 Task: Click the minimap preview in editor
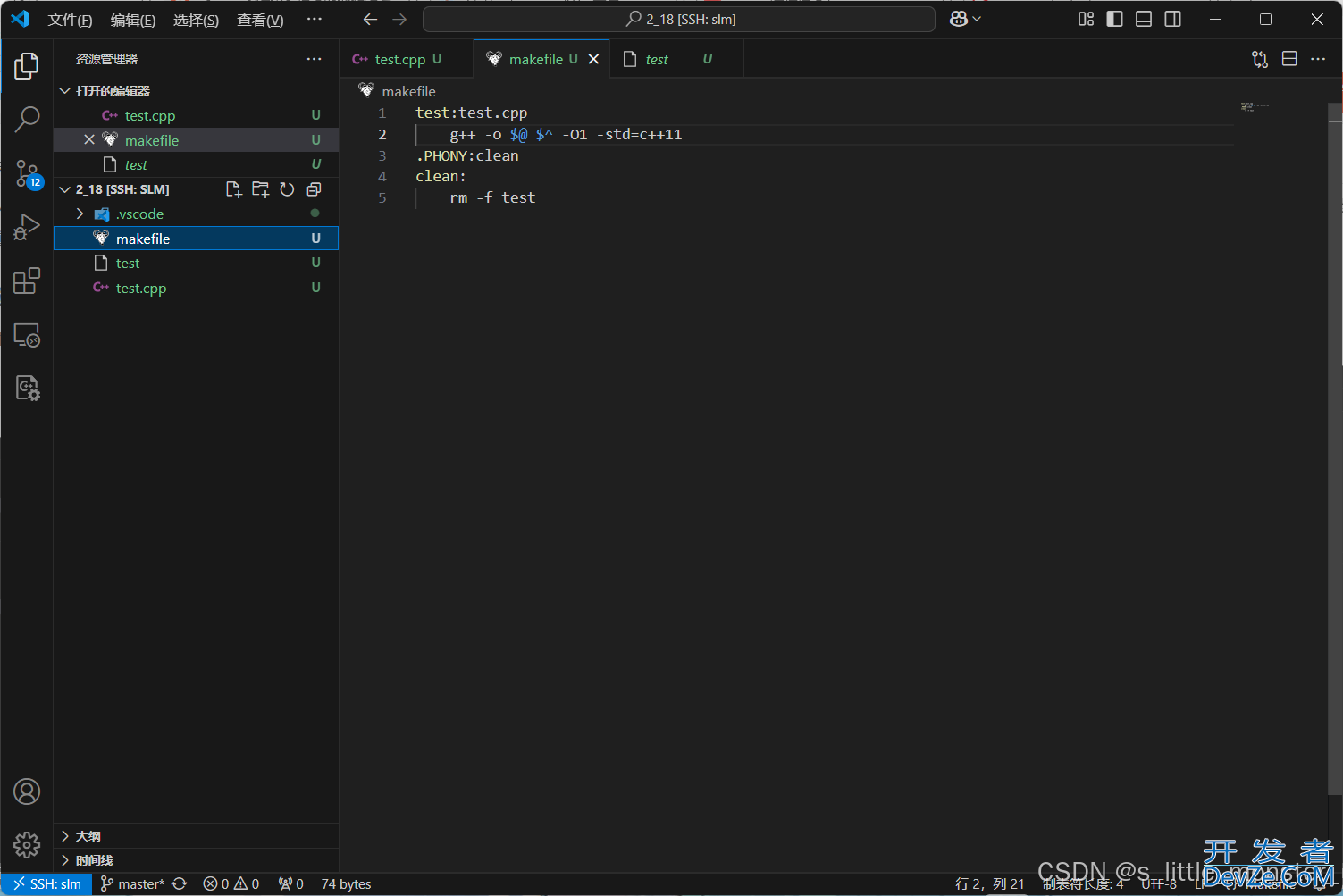[x=1255, y=106]
